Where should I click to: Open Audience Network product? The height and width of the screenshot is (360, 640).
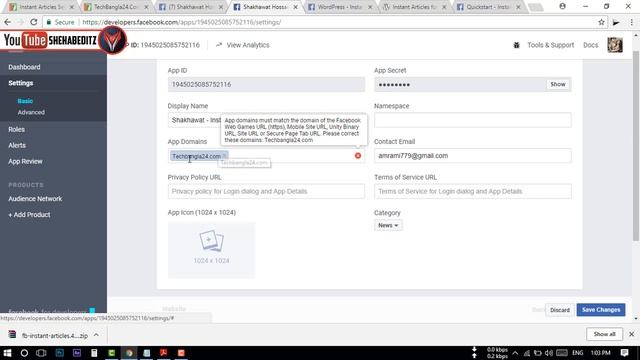[35, 199]
